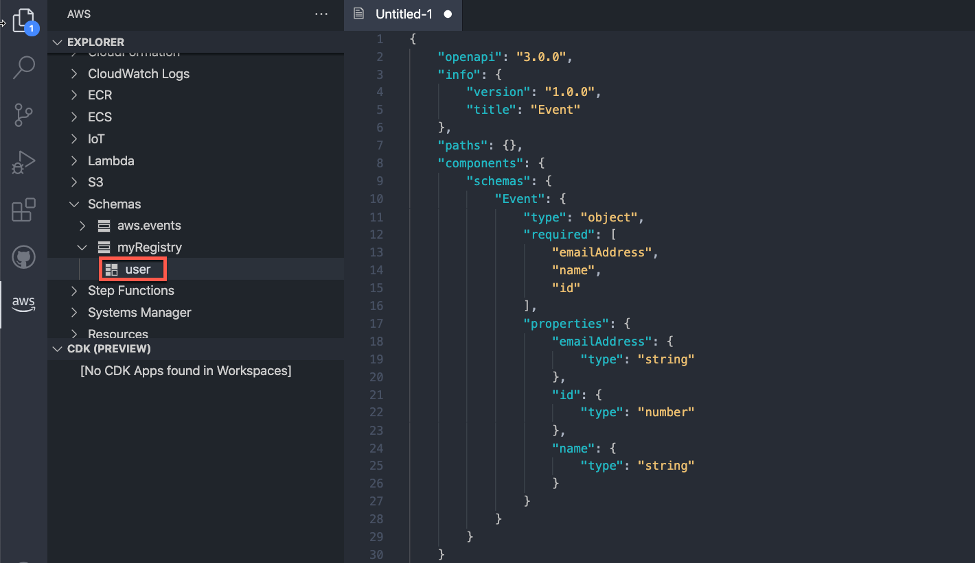The width and height of the screenshot is (977, 564).
Task: Open the AWS panel more actions ellipsis
Action: [321, 14]
